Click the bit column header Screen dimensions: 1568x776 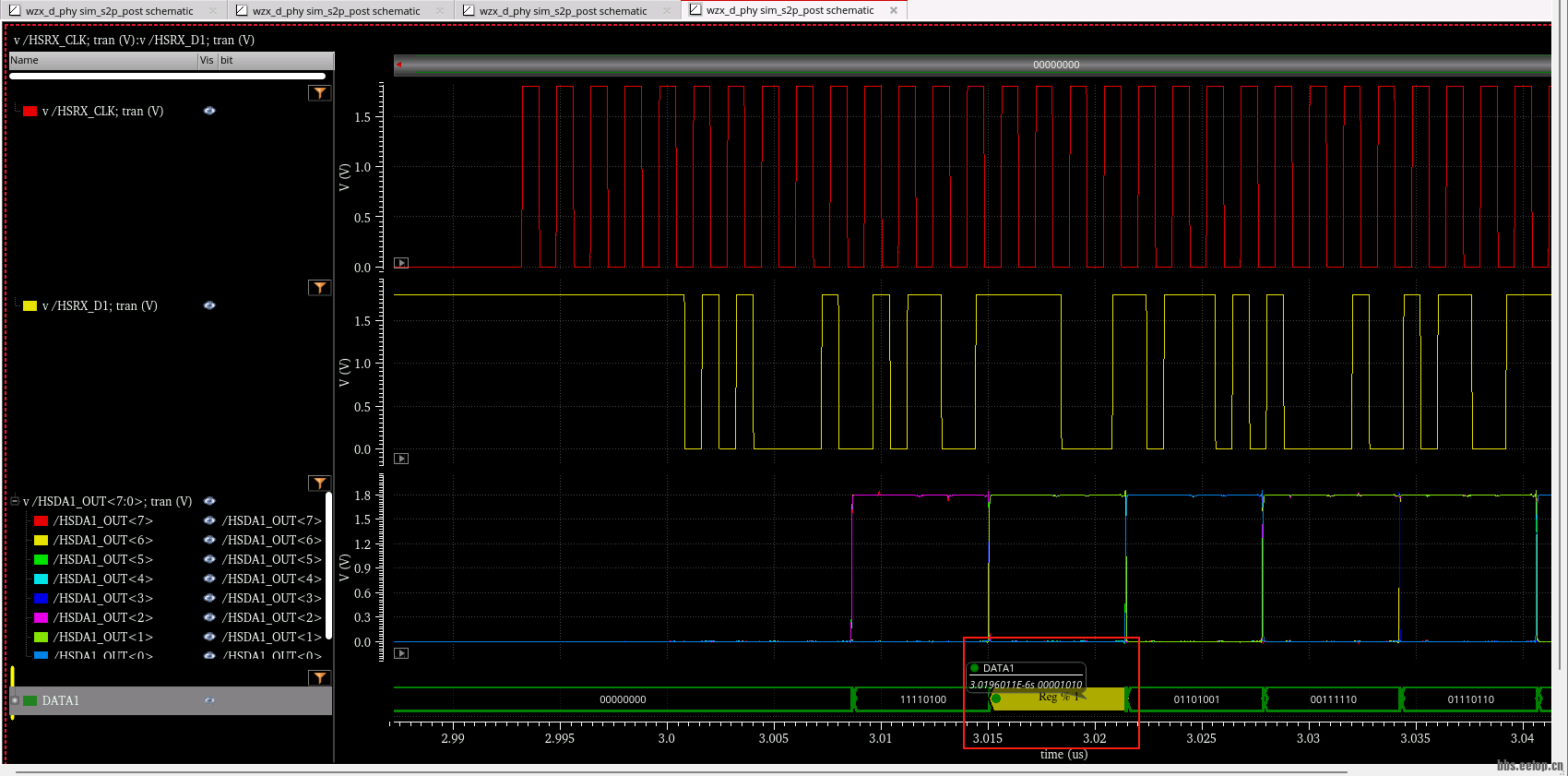[275, 60]
